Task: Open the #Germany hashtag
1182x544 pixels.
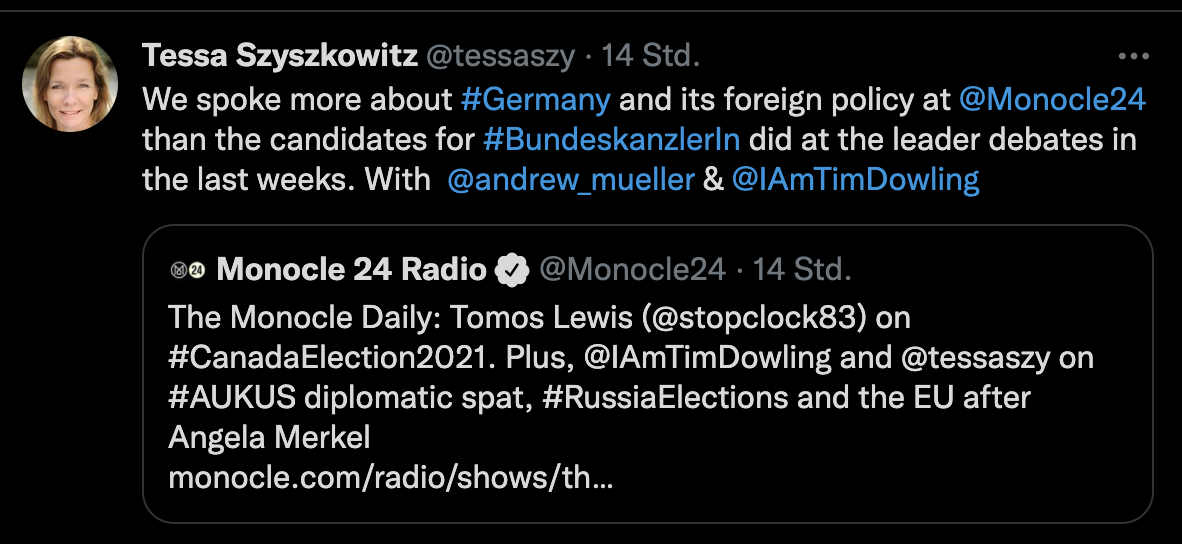Action: [535, 100]
